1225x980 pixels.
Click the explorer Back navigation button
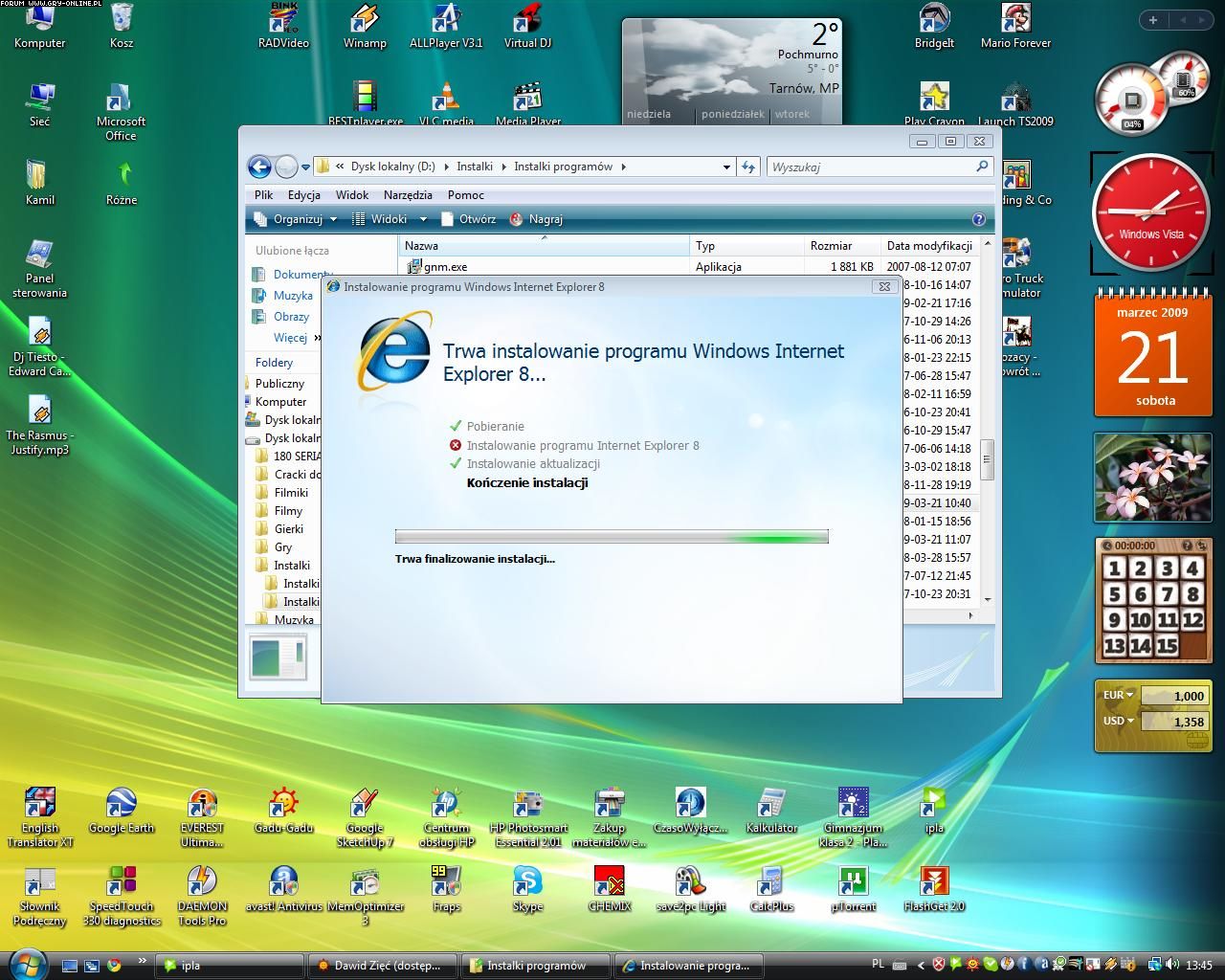coord(259,167)
